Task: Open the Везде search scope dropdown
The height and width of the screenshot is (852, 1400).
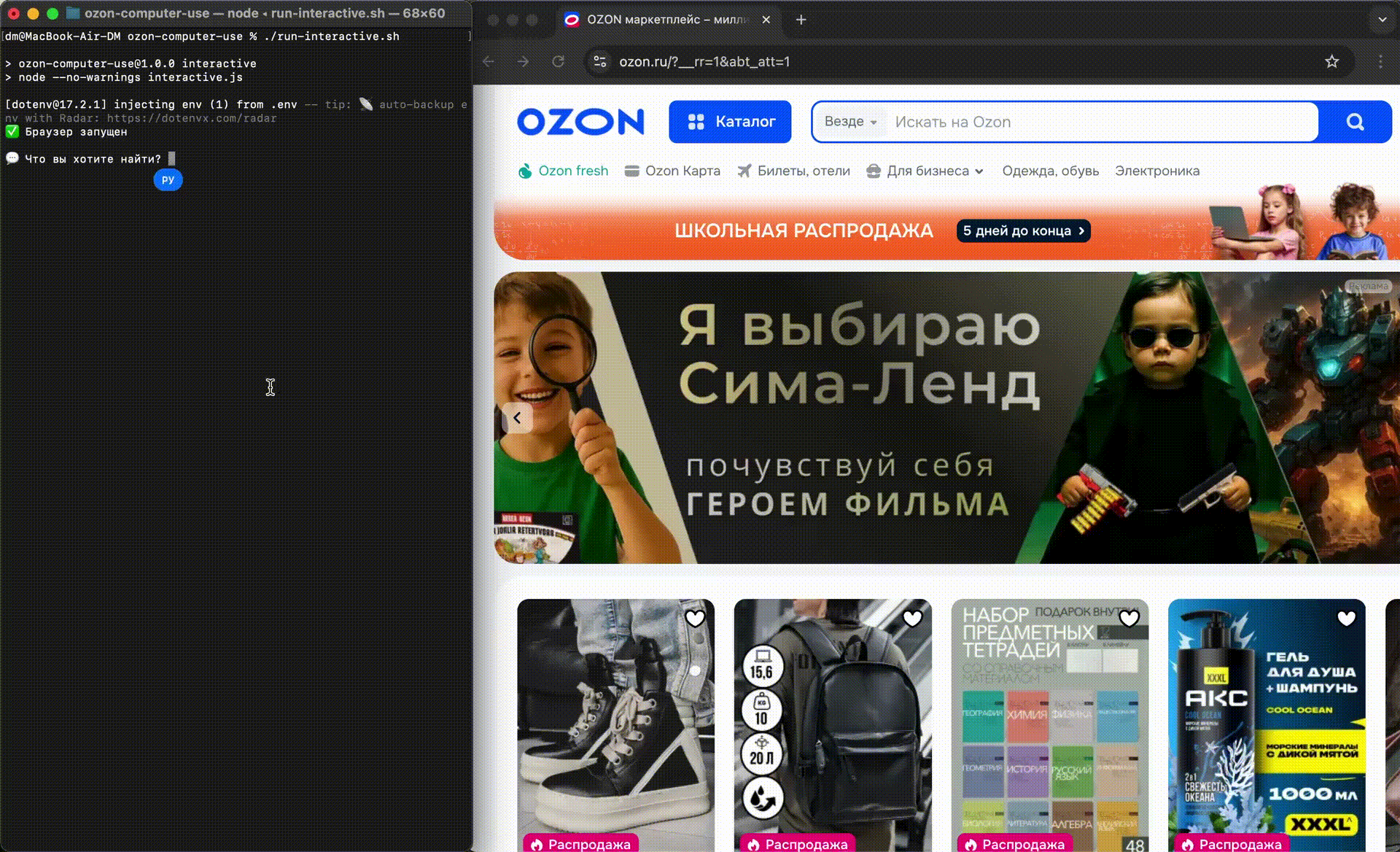Action: click(849, 122)
